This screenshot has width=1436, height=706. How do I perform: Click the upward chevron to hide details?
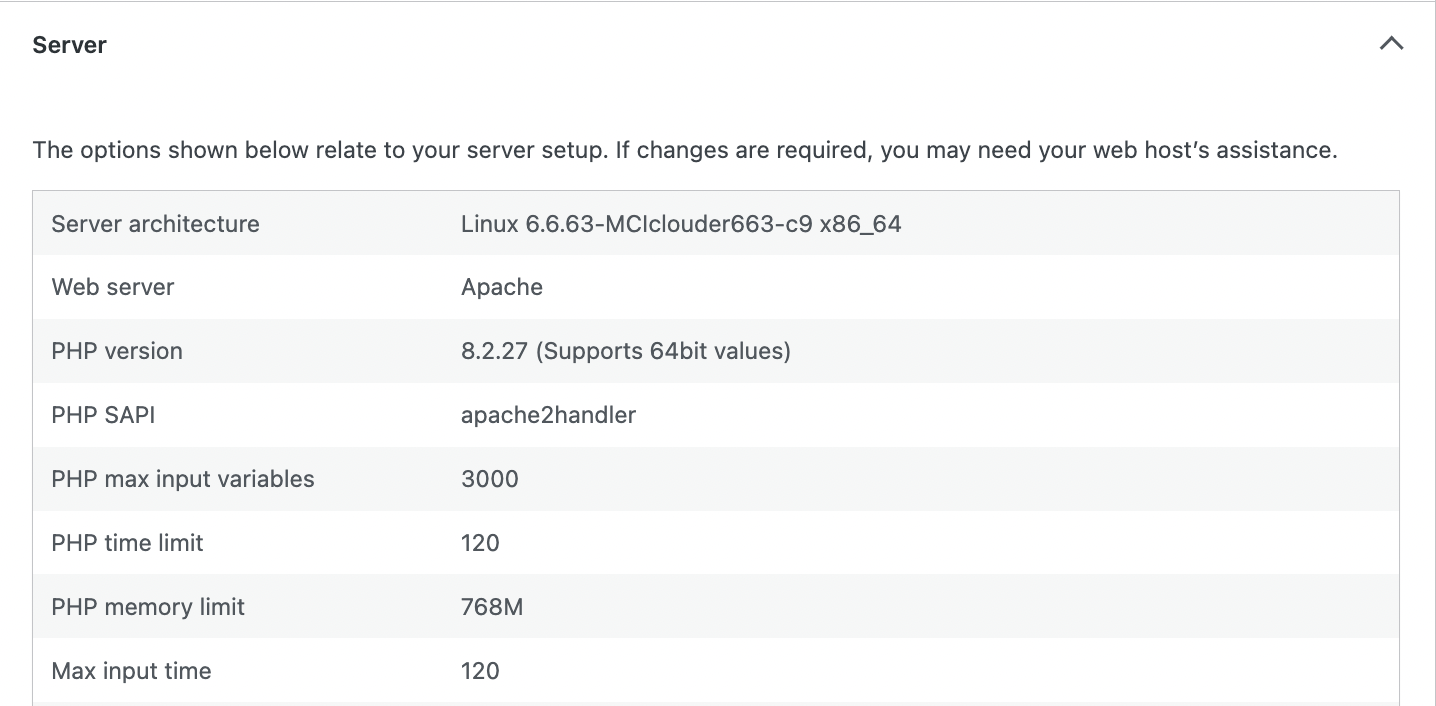1391,44
